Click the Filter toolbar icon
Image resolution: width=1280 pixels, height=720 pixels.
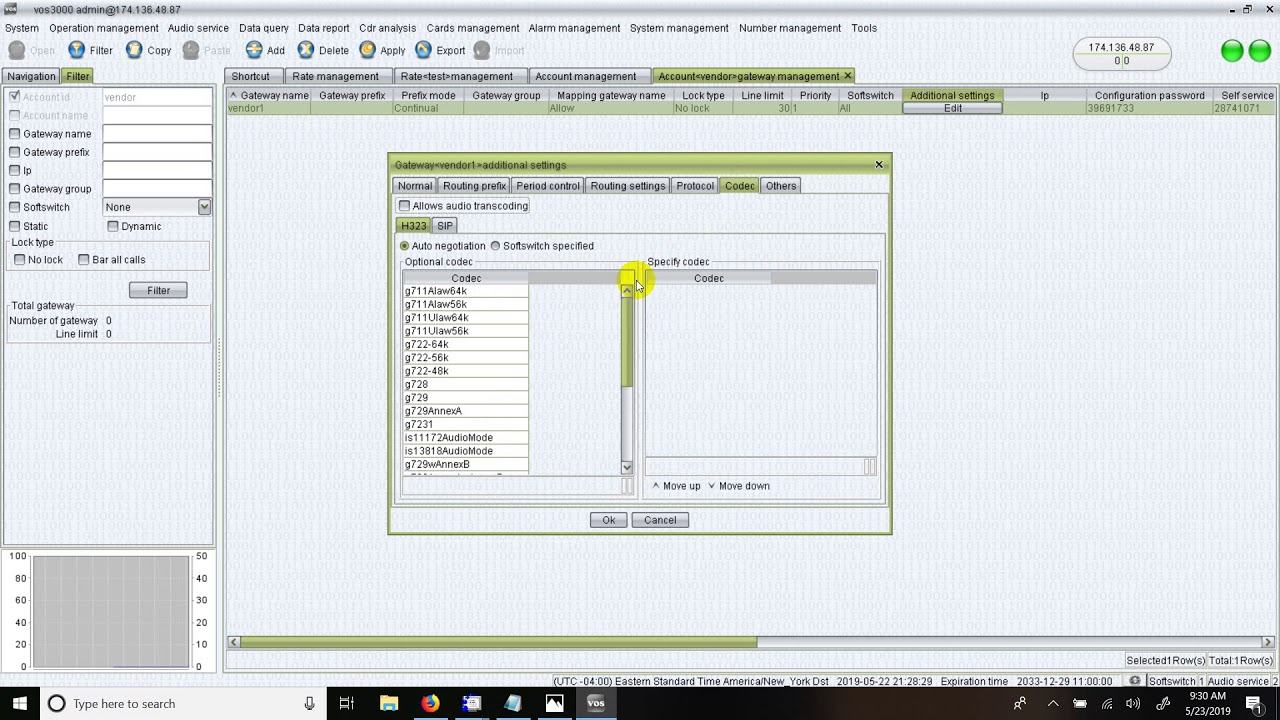[x=77, y=50]
